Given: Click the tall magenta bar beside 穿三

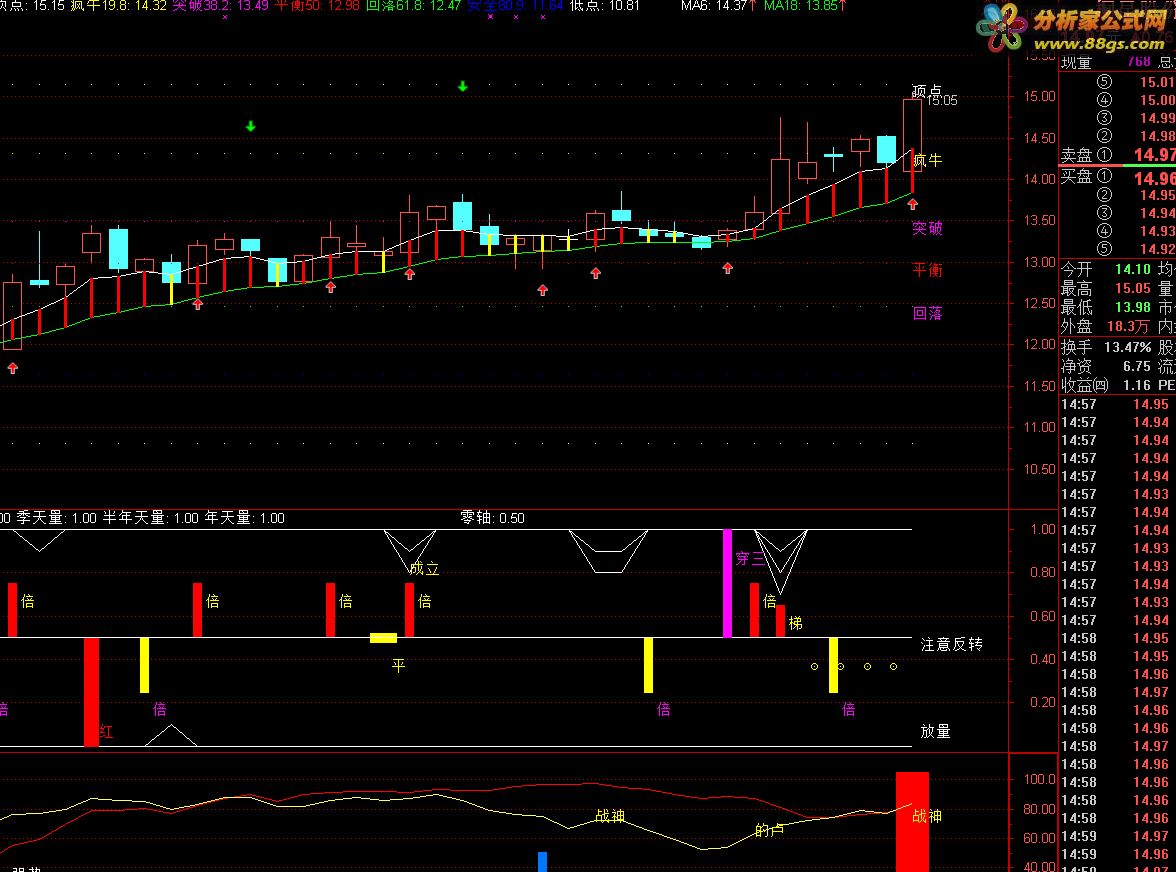Looking at the screenshot, I should [727, 583].
